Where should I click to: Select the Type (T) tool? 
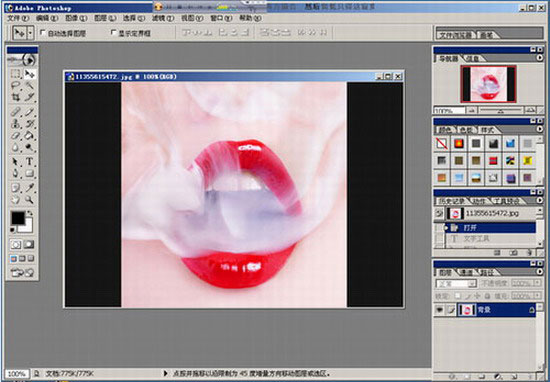coord(29,162)
